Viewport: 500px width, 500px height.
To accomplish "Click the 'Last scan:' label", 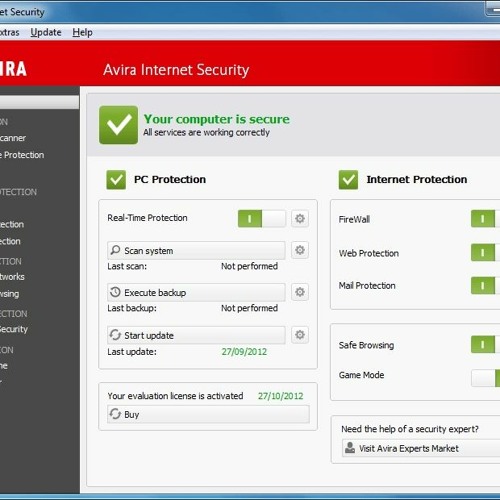I will point(127,266).
